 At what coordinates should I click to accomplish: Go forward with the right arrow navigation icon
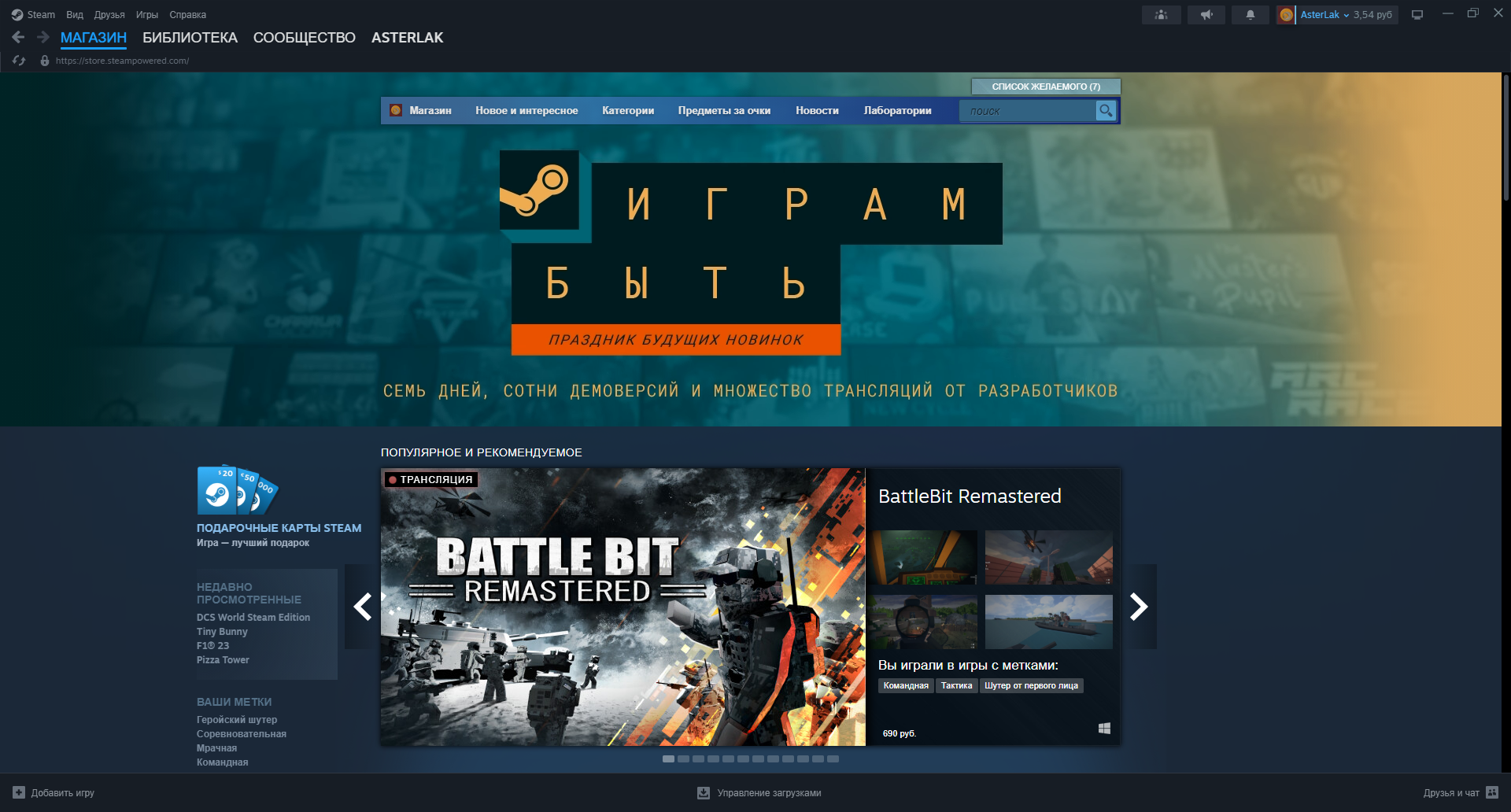pyautogui.click(x=43, y=37)
